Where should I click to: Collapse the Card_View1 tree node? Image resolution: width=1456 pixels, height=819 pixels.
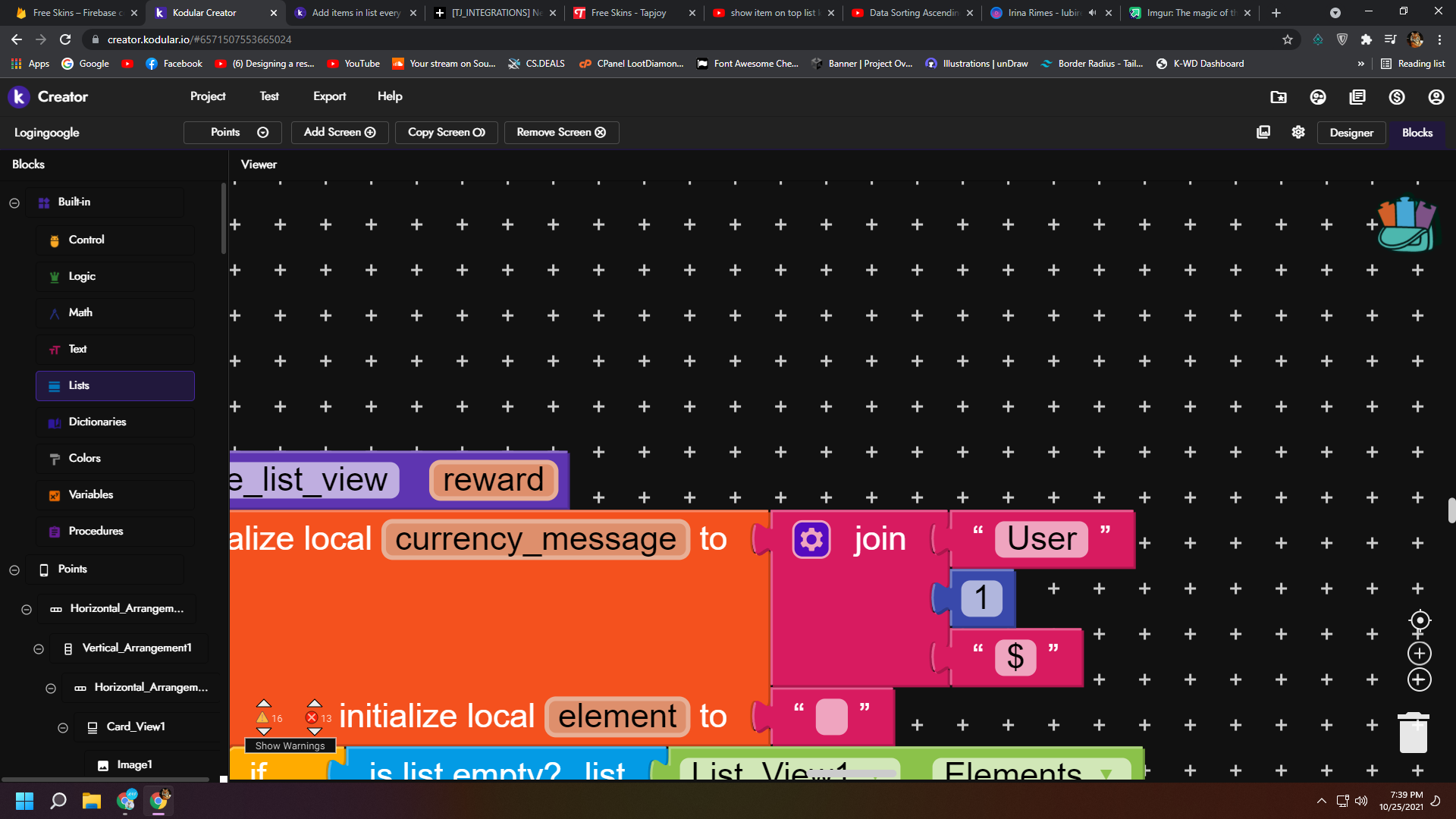point(63,728)
